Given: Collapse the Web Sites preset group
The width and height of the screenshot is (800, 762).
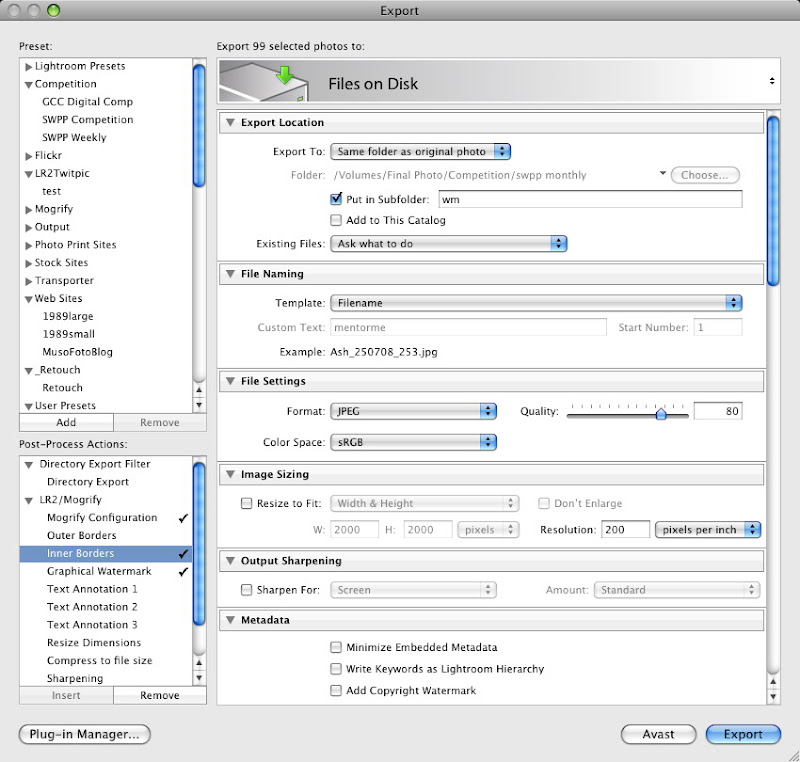Looking at the screenshot, I should pyautogui.click(x=29, y=299).
